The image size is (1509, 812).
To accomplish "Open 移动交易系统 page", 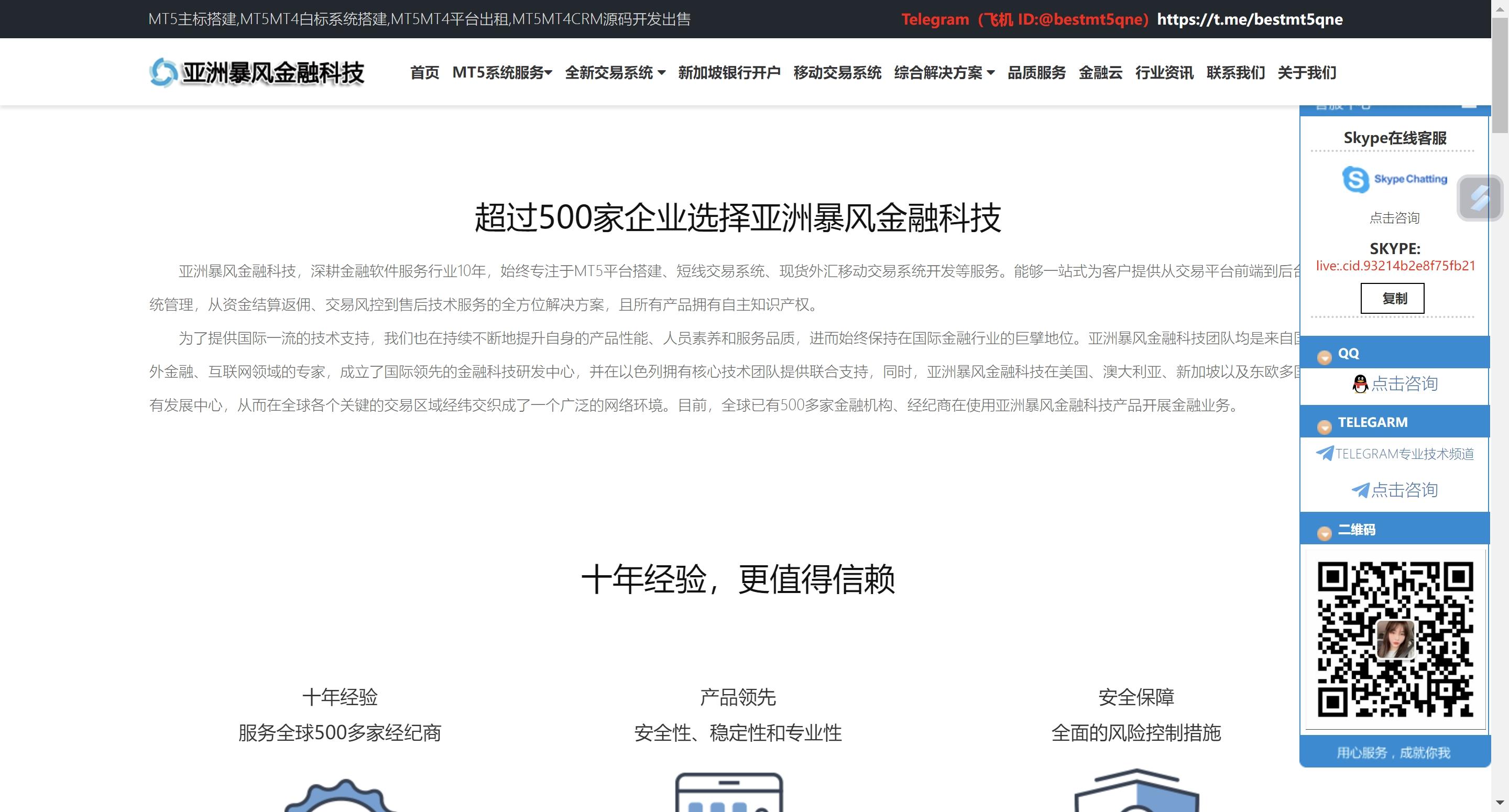I will click(837, 73).
